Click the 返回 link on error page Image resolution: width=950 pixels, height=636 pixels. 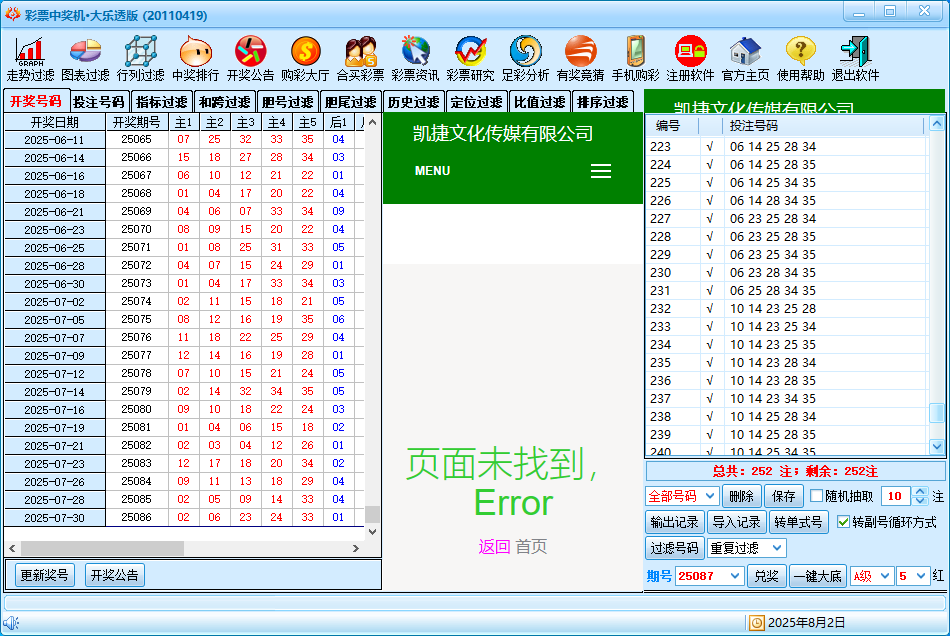click(494, 546)
